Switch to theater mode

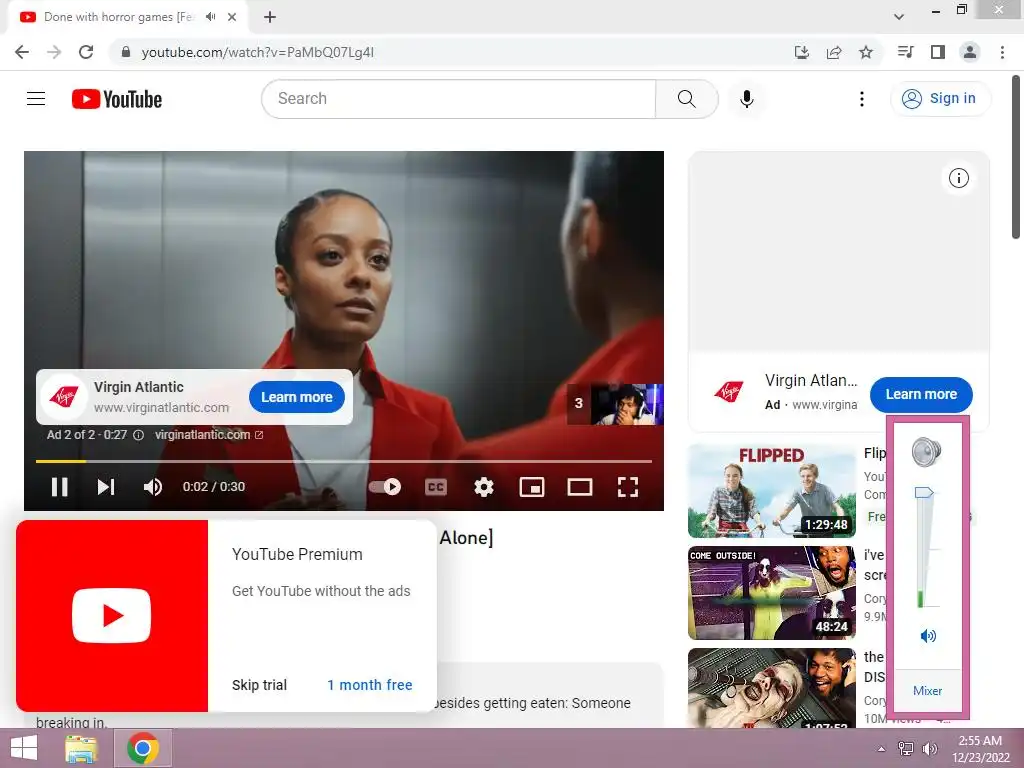[579, 487]
